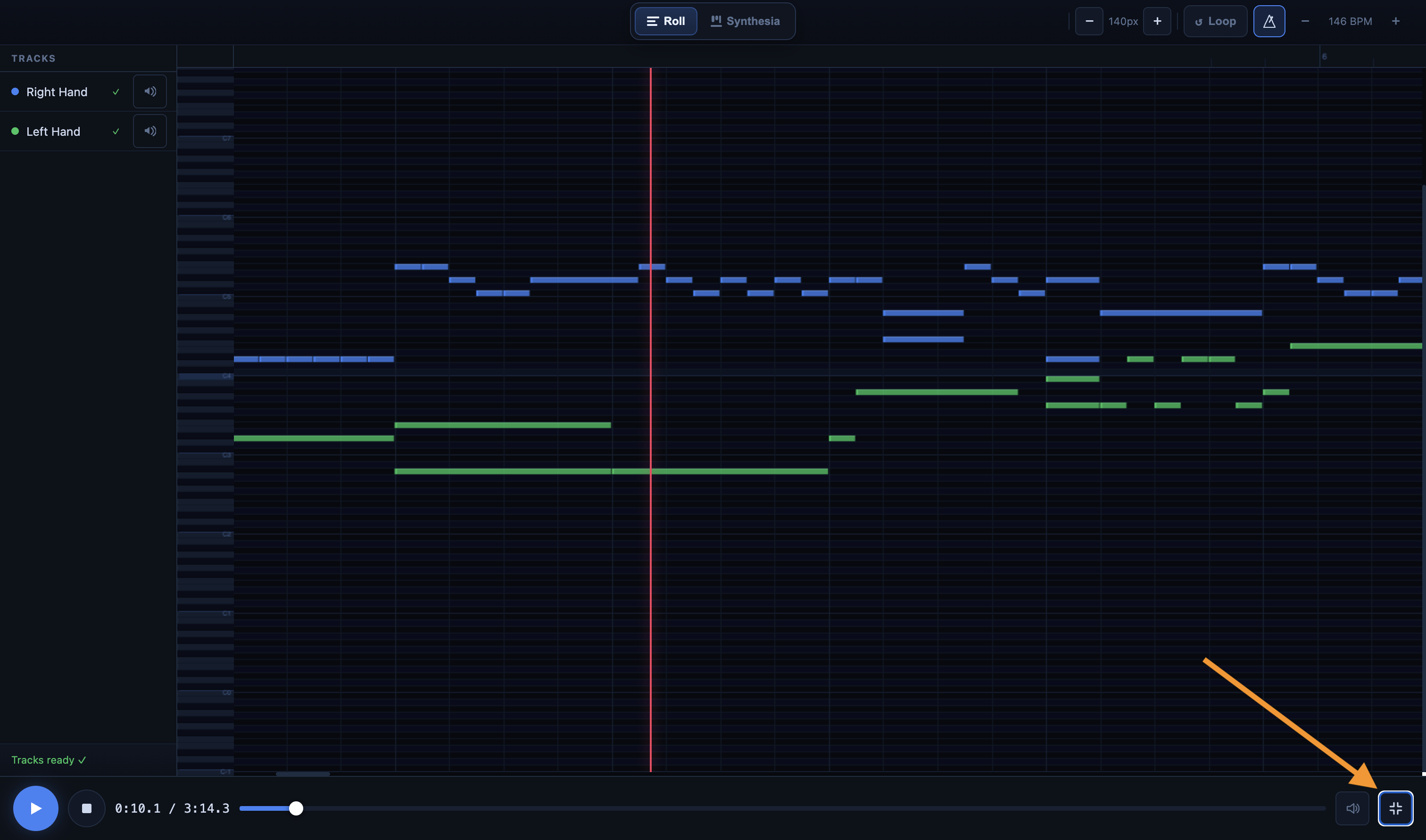Screen dimensions: 1426x840
Task: Switch to the Synthesia view tab
Action: point(745,22)
